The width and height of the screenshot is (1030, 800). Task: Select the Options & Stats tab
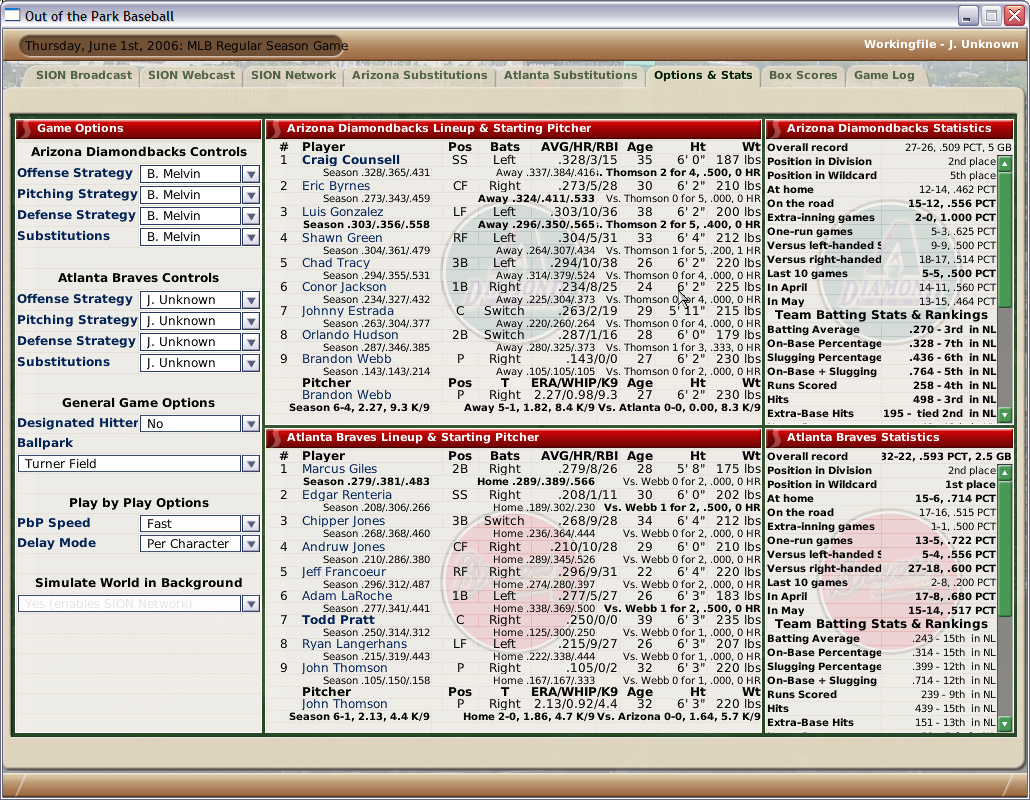(x=703, y=76)
